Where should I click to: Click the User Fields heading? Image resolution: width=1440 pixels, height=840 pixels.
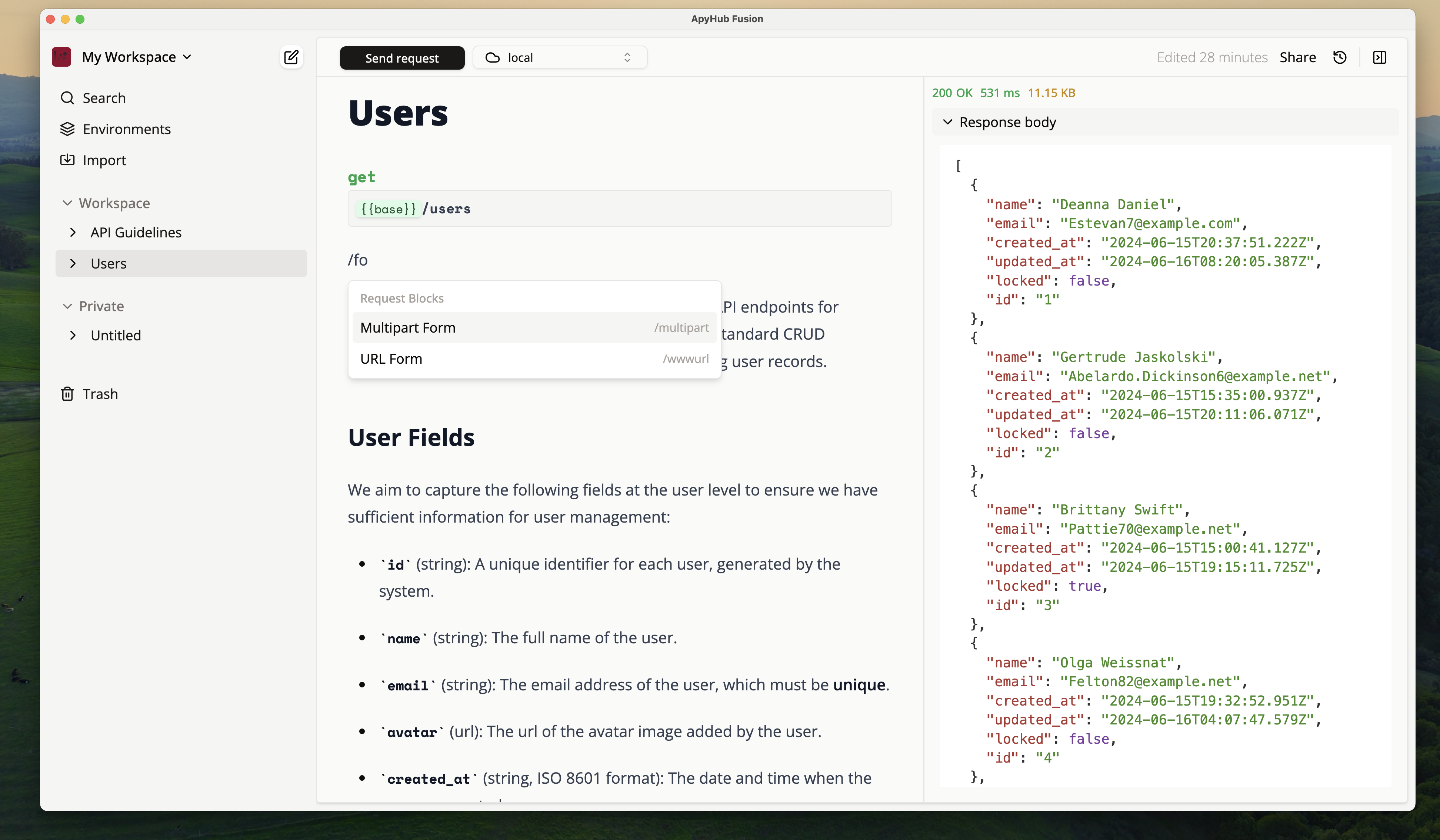point(411,437)
